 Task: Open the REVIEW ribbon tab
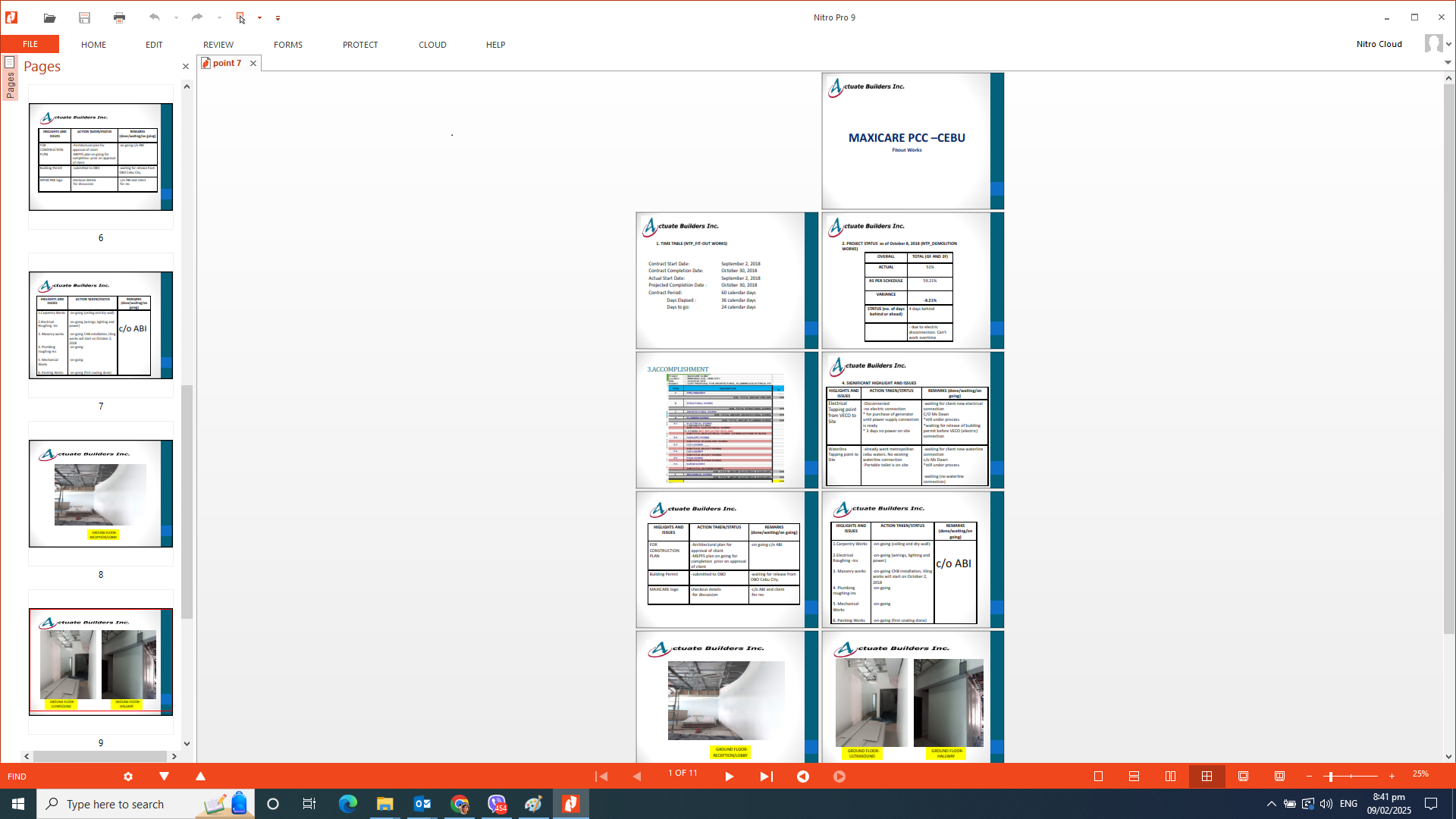pyautogui.click(x=218, y=45)
